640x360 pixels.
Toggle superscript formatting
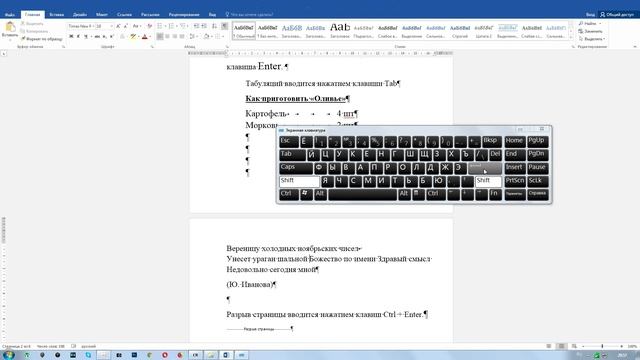point(112,37)
